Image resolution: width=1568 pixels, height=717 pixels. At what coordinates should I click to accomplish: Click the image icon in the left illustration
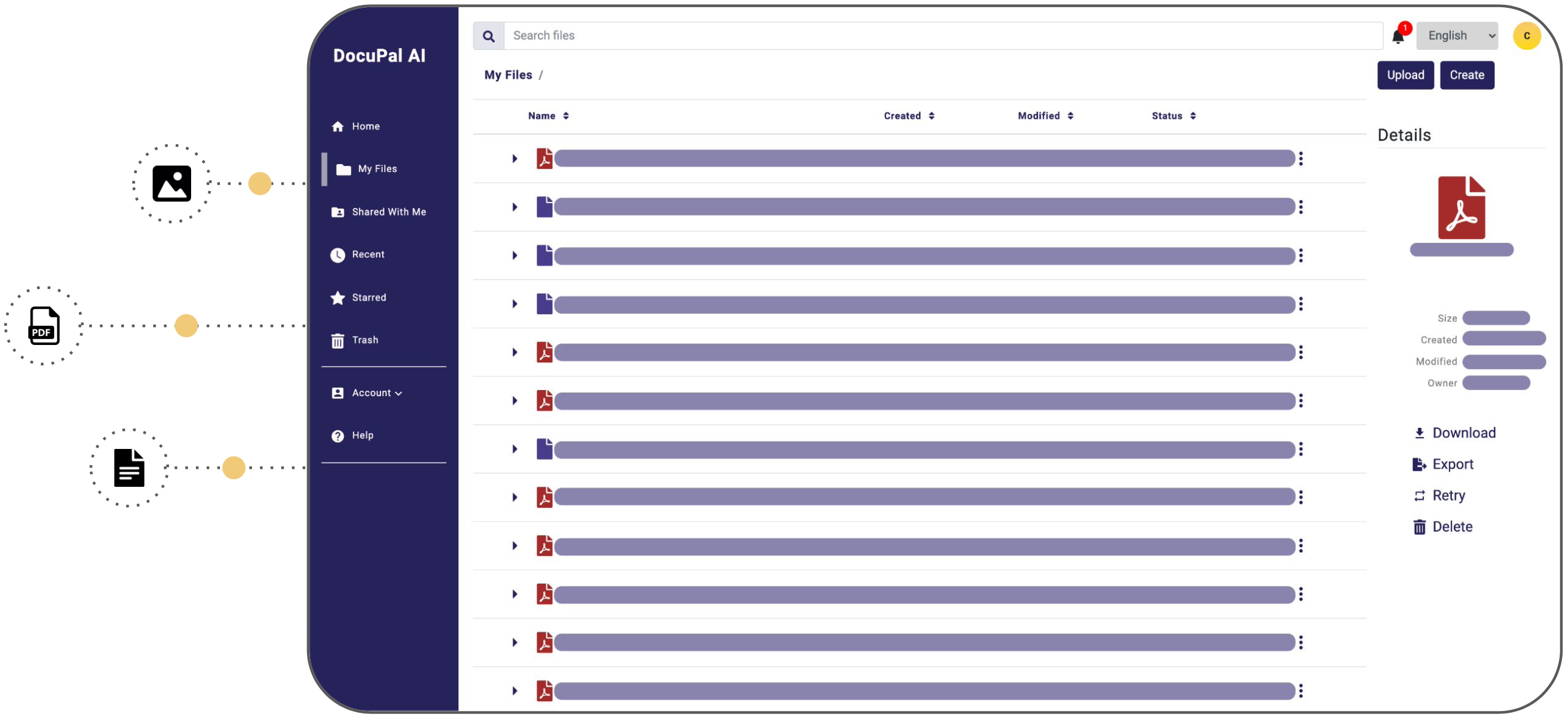point(172,183)
